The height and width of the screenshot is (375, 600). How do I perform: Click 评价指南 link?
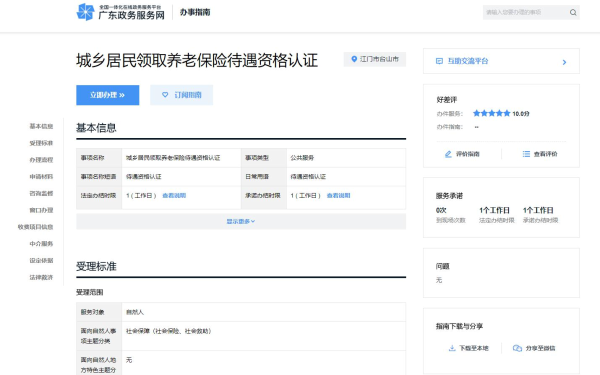[x=468, y=154]
